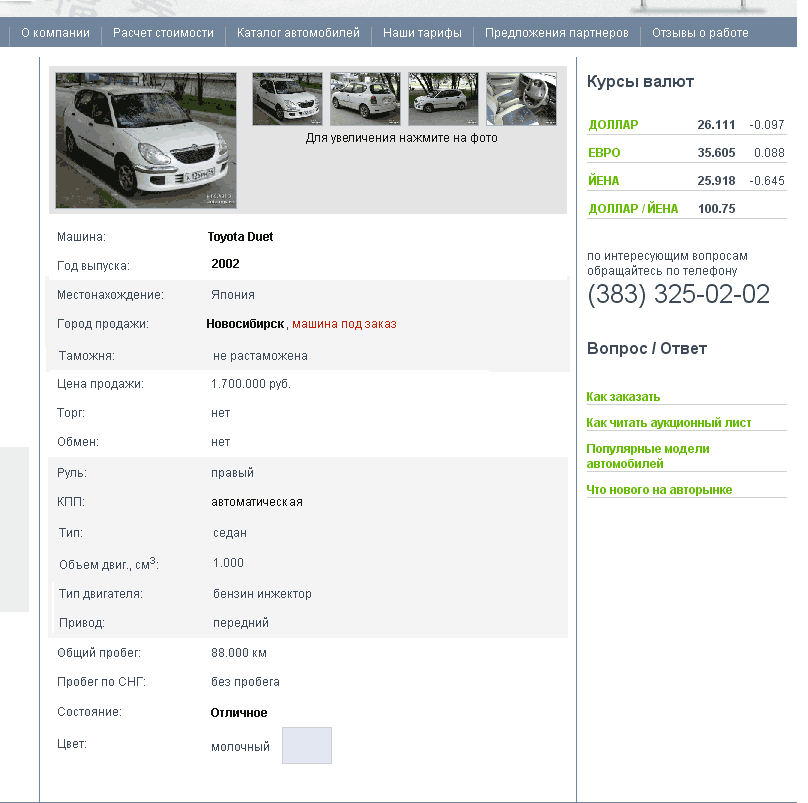Open the third thumbnail of car under trees

point(443,99)
